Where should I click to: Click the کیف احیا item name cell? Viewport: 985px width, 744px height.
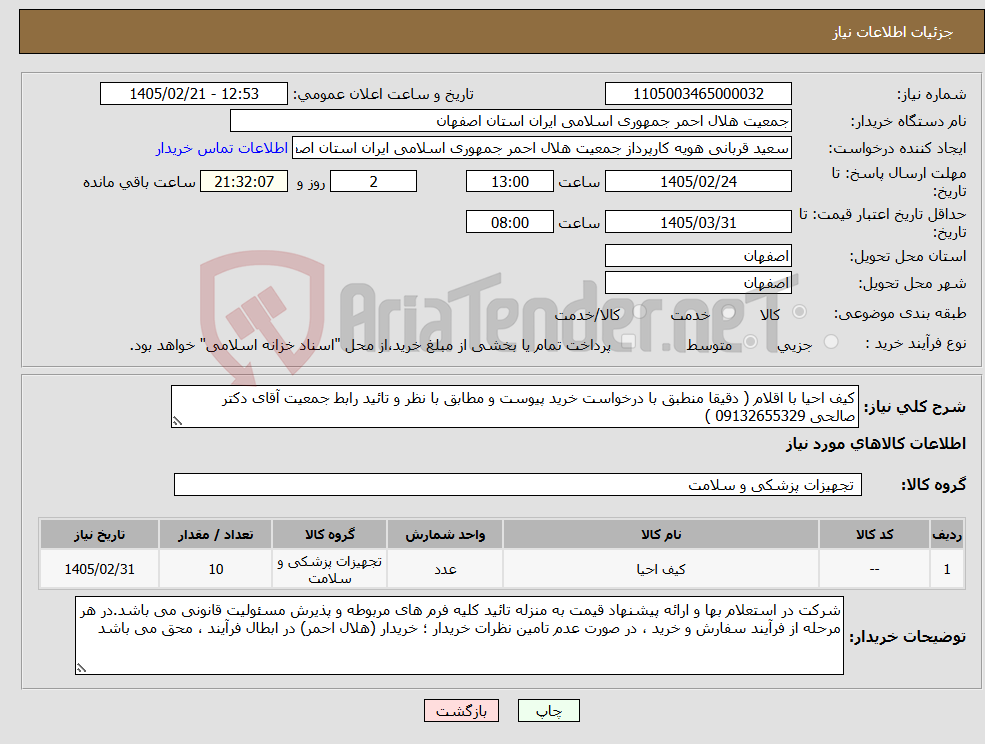pos(661,569)
